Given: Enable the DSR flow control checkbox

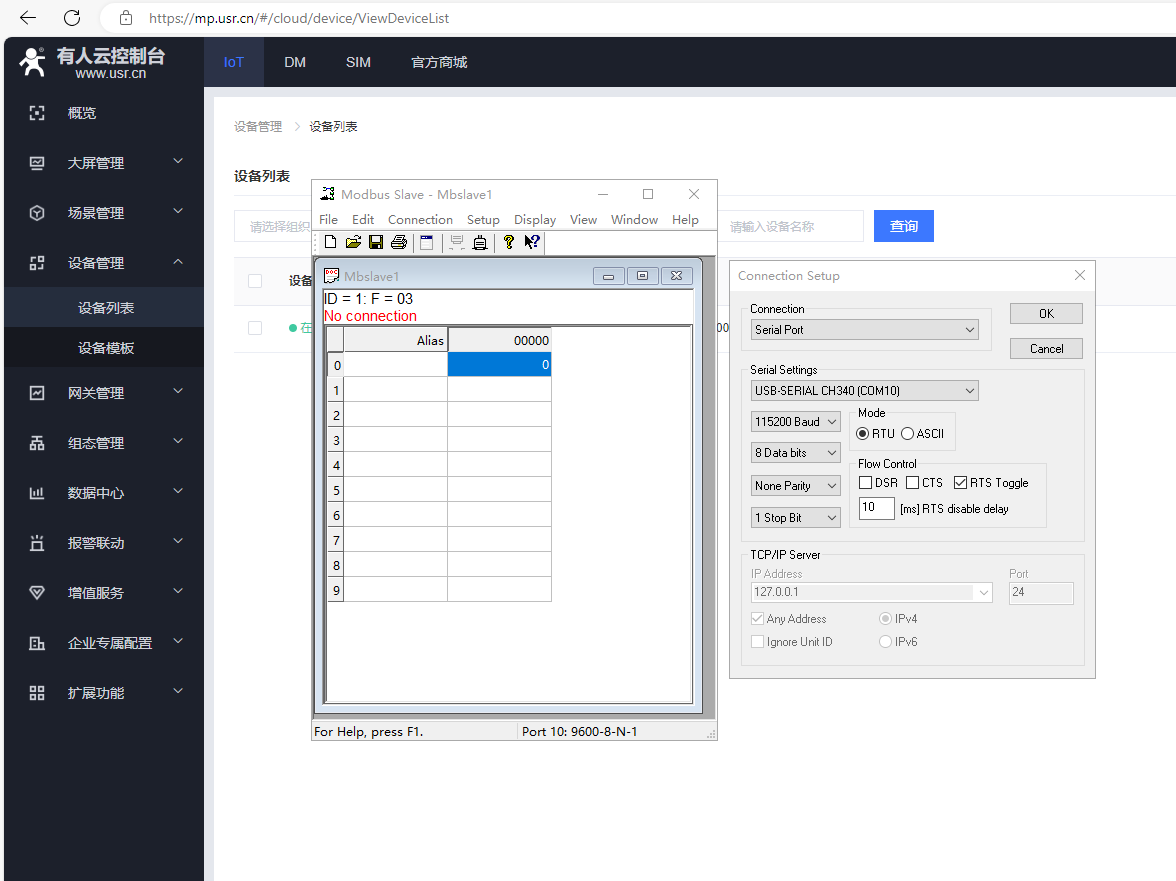Looking at the screenshot, I should (x=866, y=482).
